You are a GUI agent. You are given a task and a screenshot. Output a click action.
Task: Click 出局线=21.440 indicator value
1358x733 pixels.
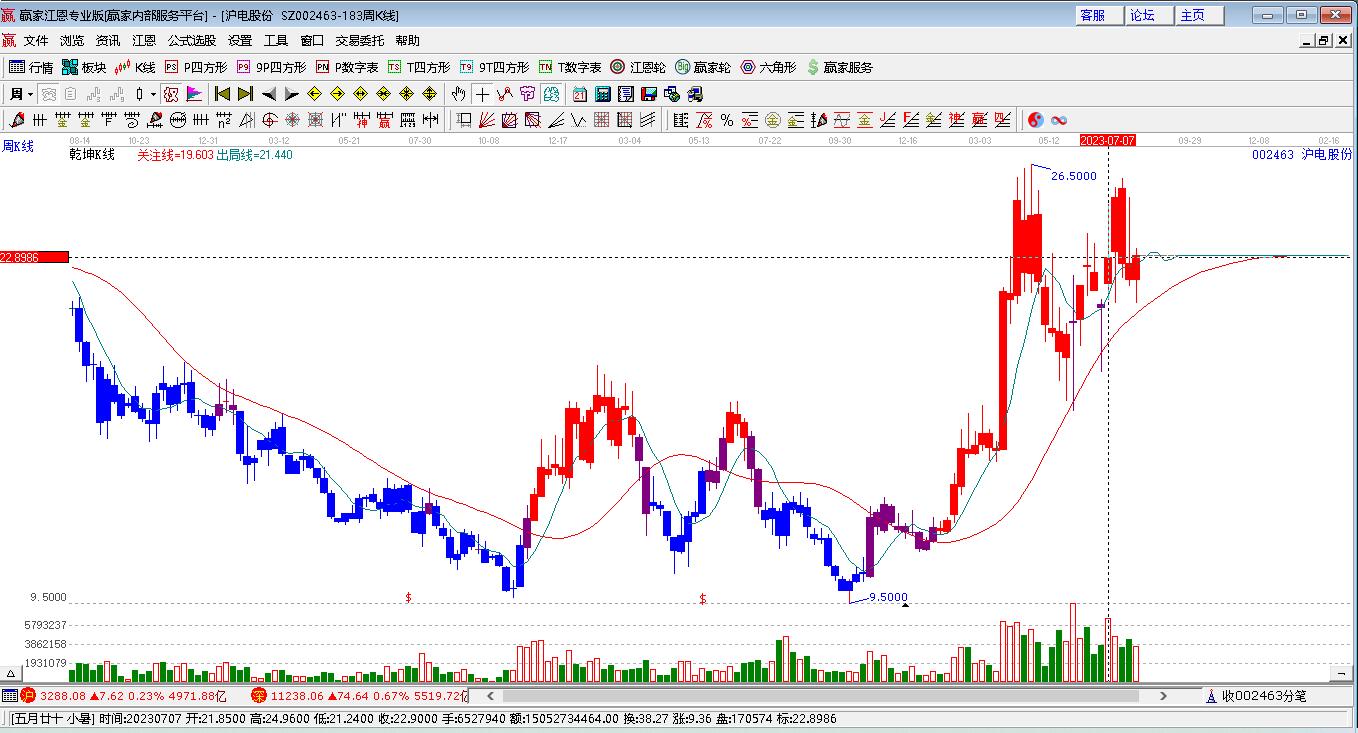[255, 155]
